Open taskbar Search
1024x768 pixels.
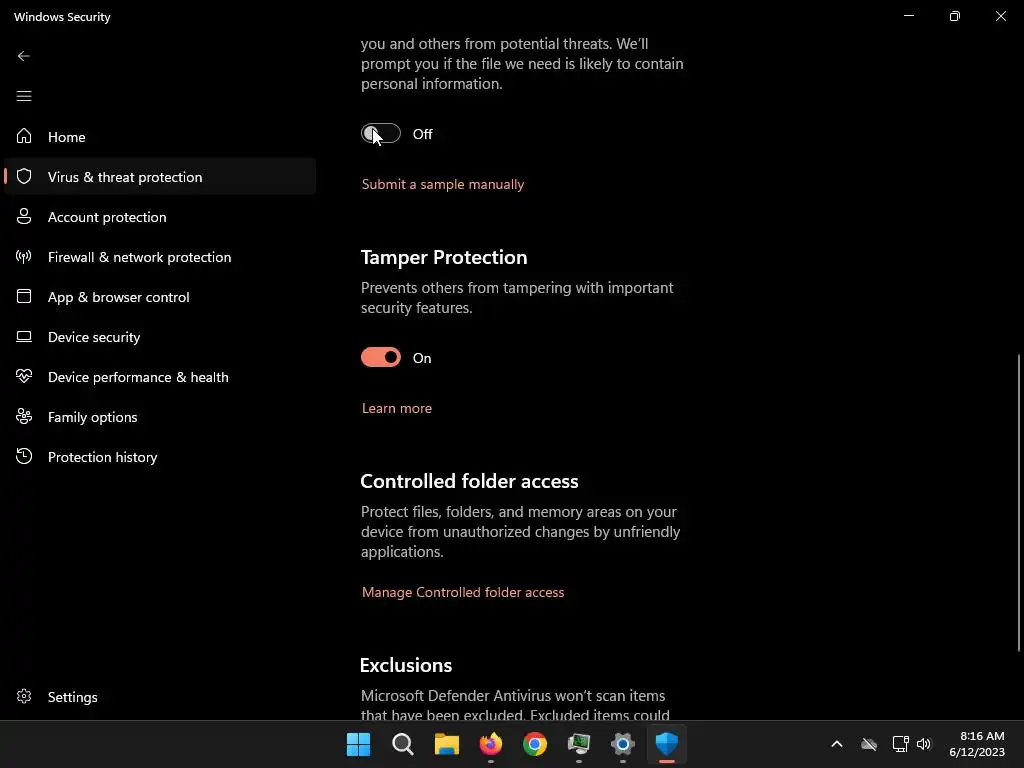point(402,744)
